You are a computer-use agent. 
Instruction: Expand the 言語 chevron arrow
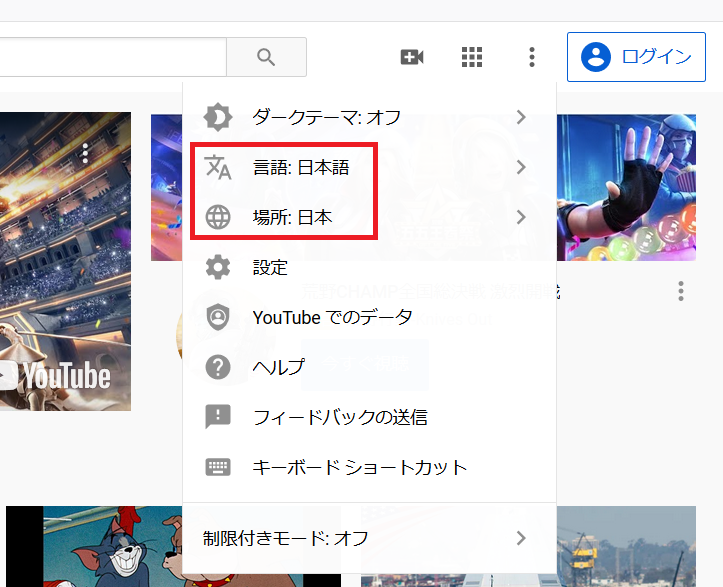pos(521,167)
